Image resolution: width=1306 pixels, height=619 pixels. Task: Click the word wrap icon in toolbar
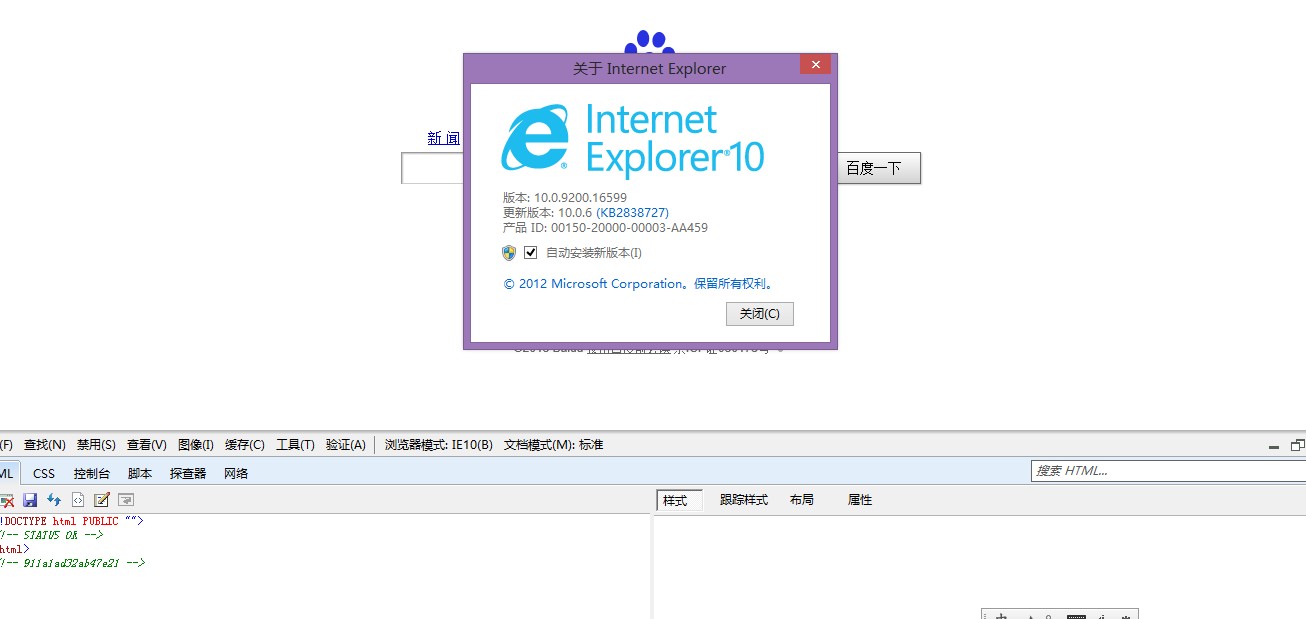pyautogui.click(x=126, y=500)
